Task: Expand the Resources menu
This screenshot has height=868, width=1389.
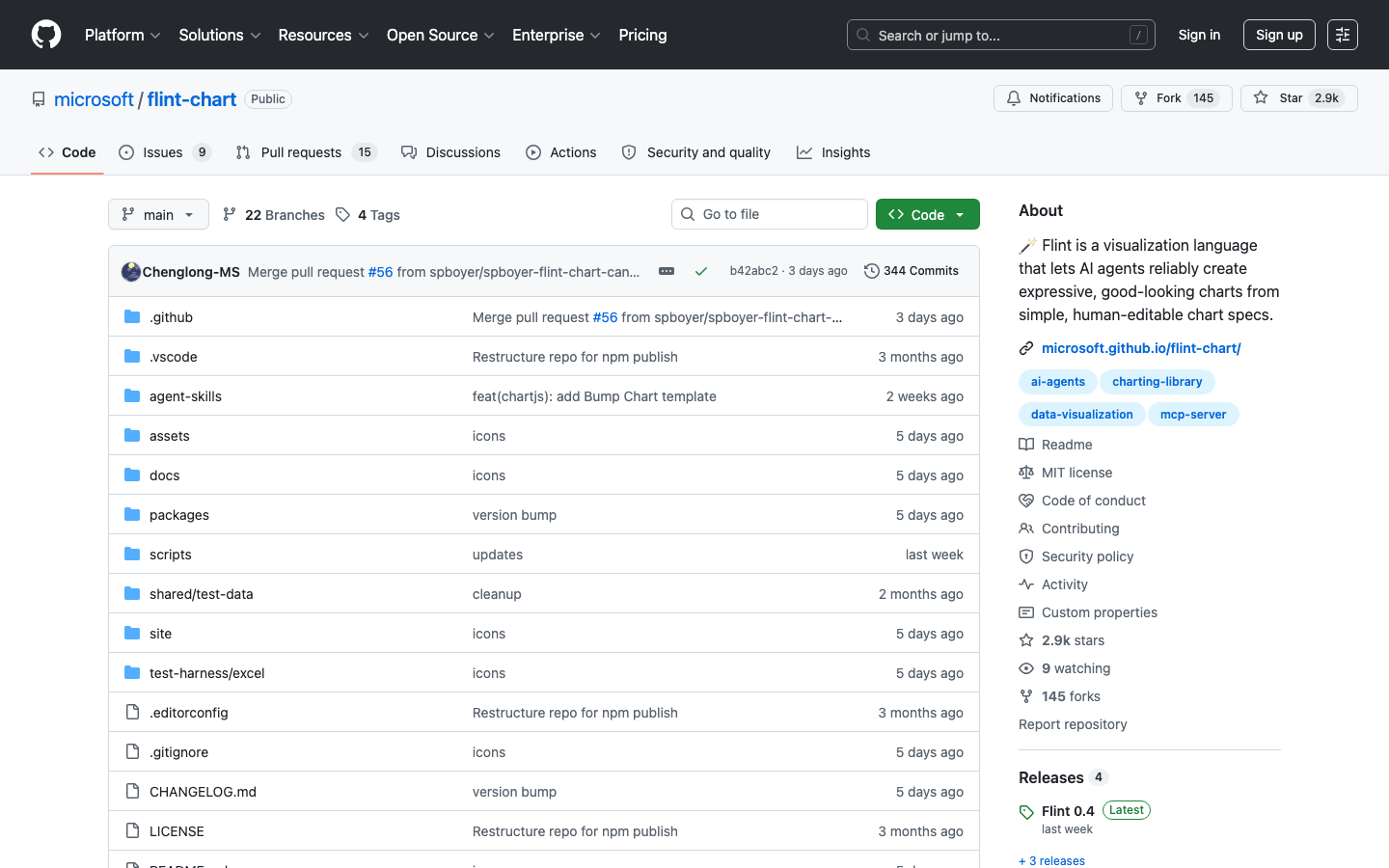Action: 323,35
